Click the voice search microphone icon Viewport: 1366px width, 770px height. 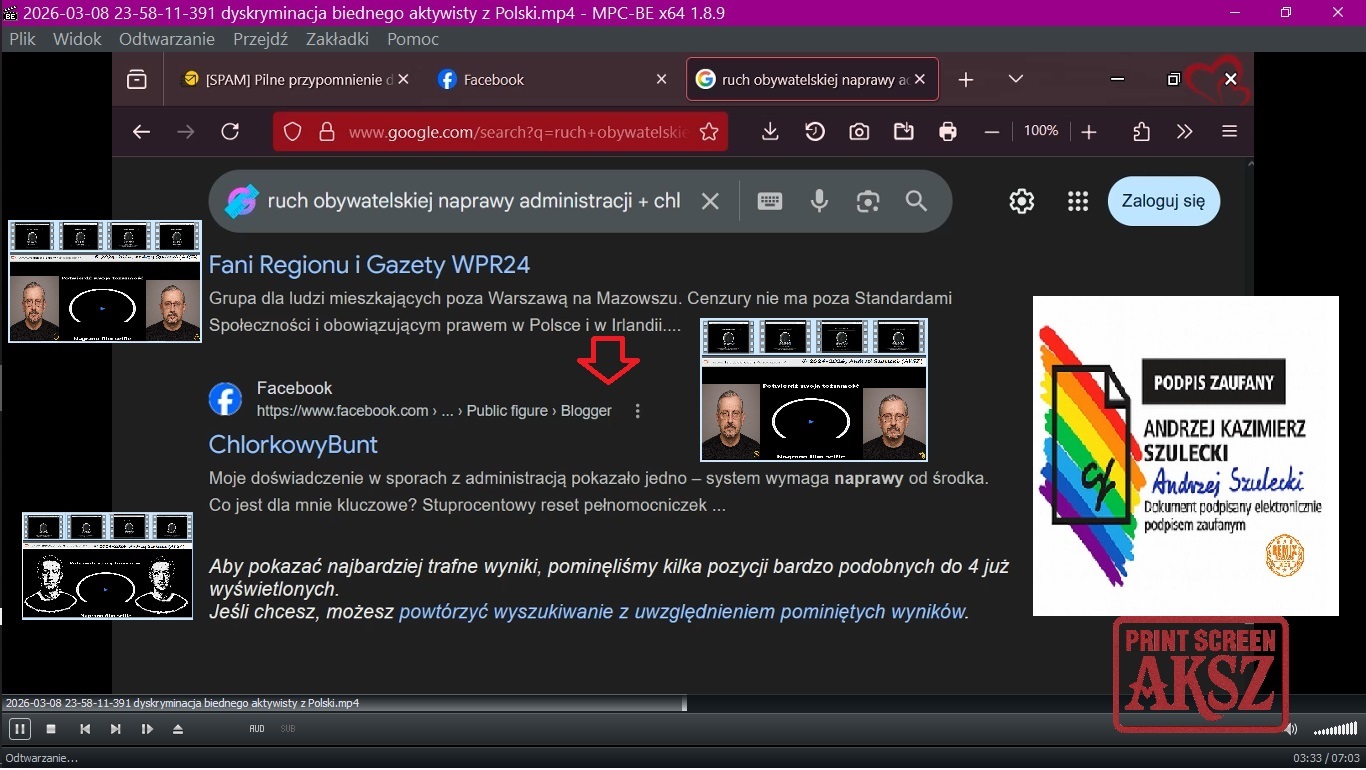coord(819,201)
